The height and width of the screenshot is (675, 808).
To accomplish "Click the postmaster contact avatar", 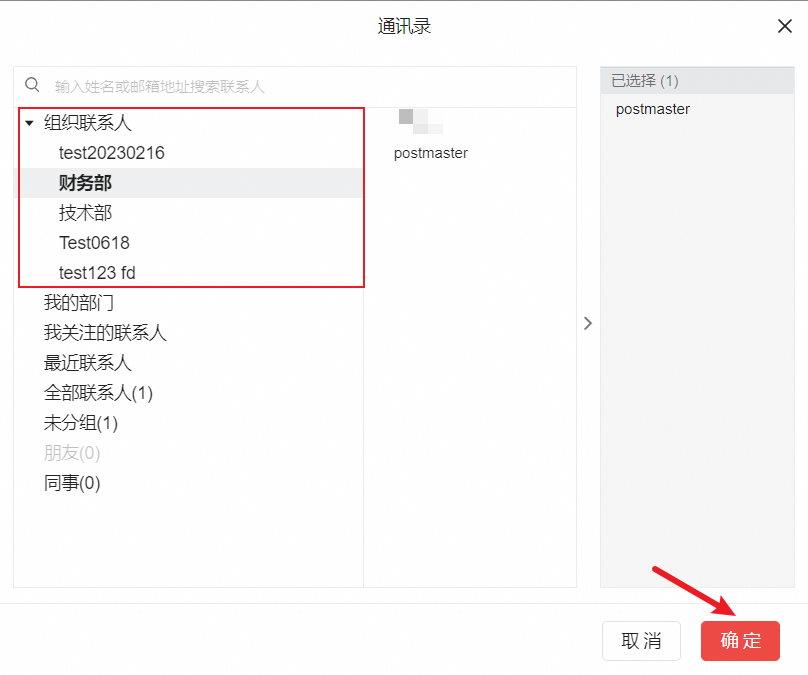I will [420, 121].
